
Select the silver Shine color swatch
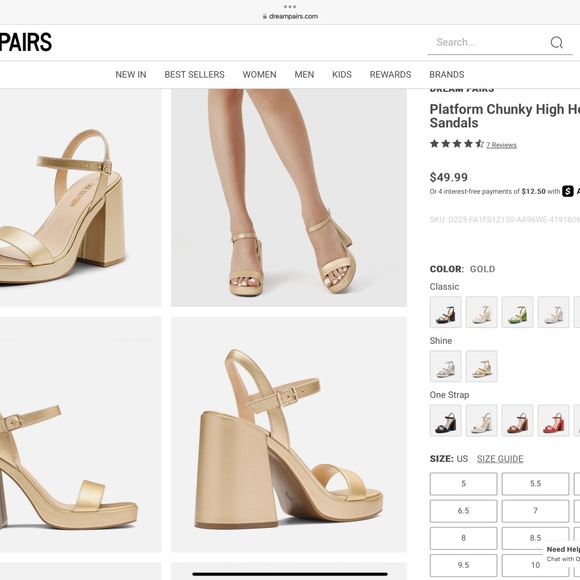click(x=445, y=366)
